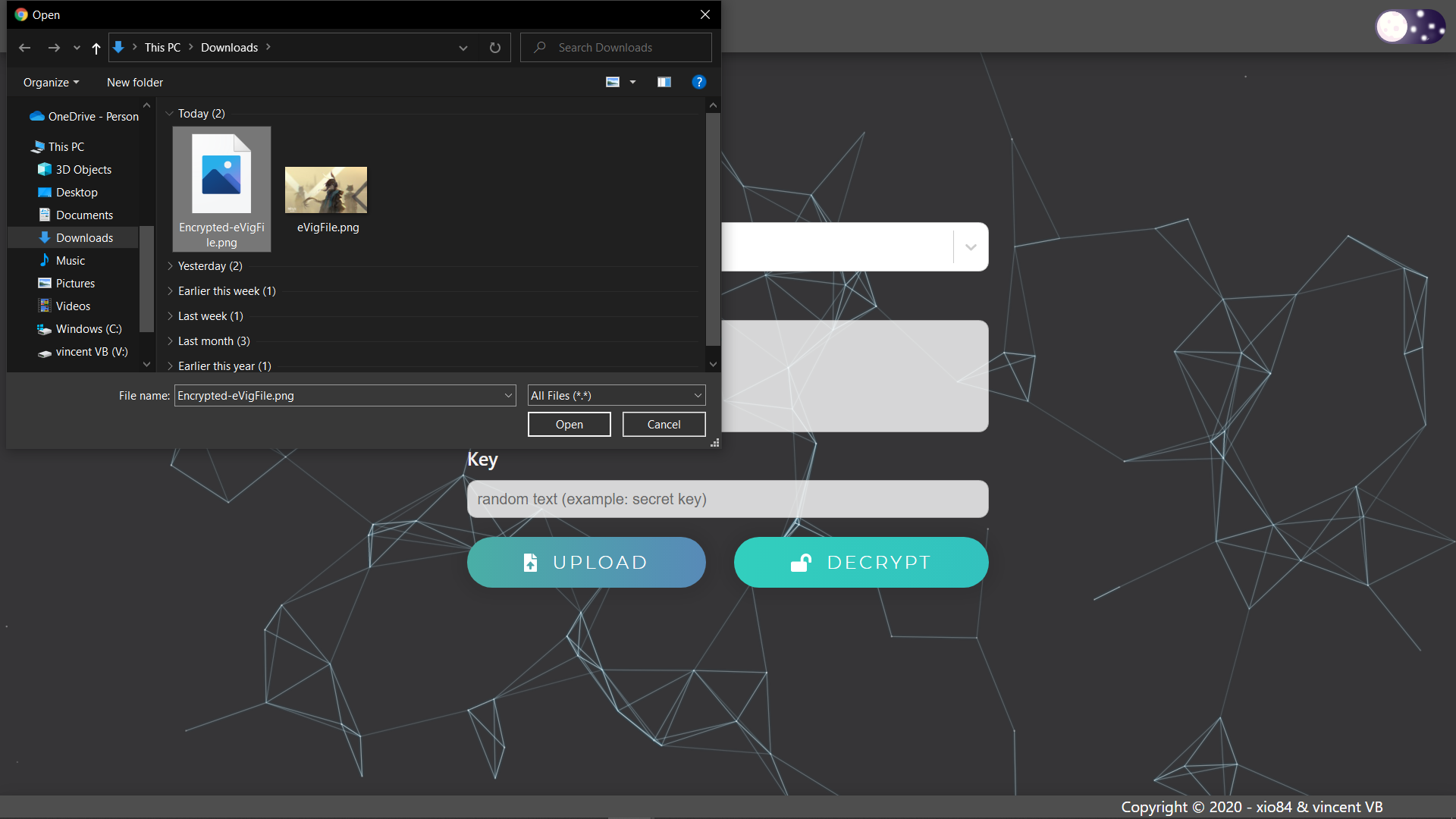Expand the Yesterday (2) group
1456x819 pixels.
click(x=170, y=266)
